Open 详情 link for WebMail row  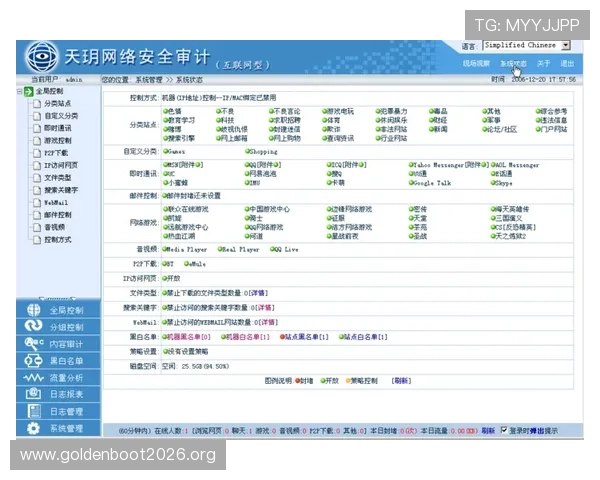[x=268, y=322]
